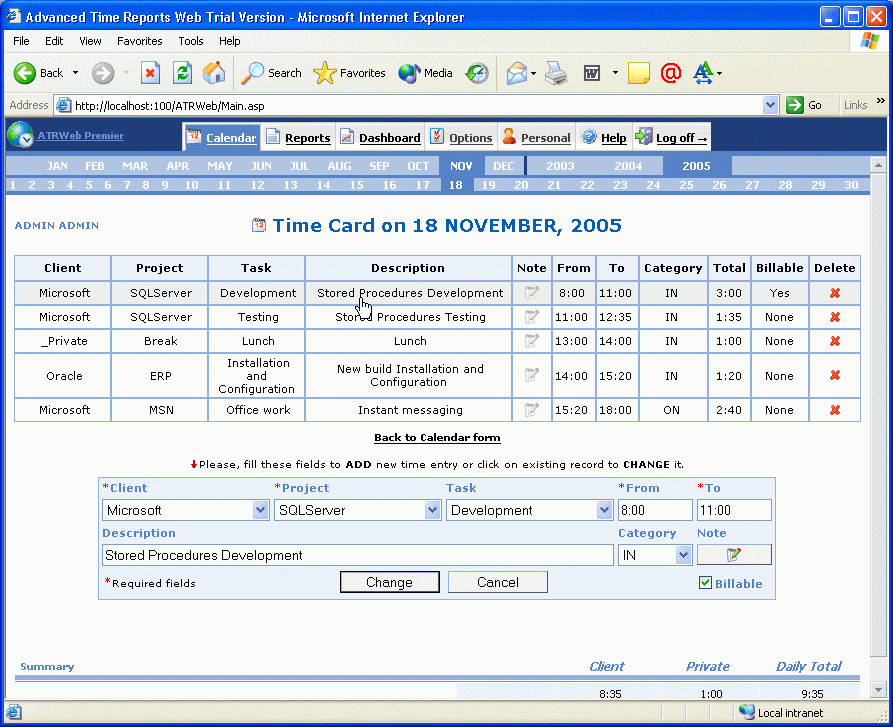Open the address bar URL dropdown
Viewport: 893px width, 727px height.
pos(770,105)
